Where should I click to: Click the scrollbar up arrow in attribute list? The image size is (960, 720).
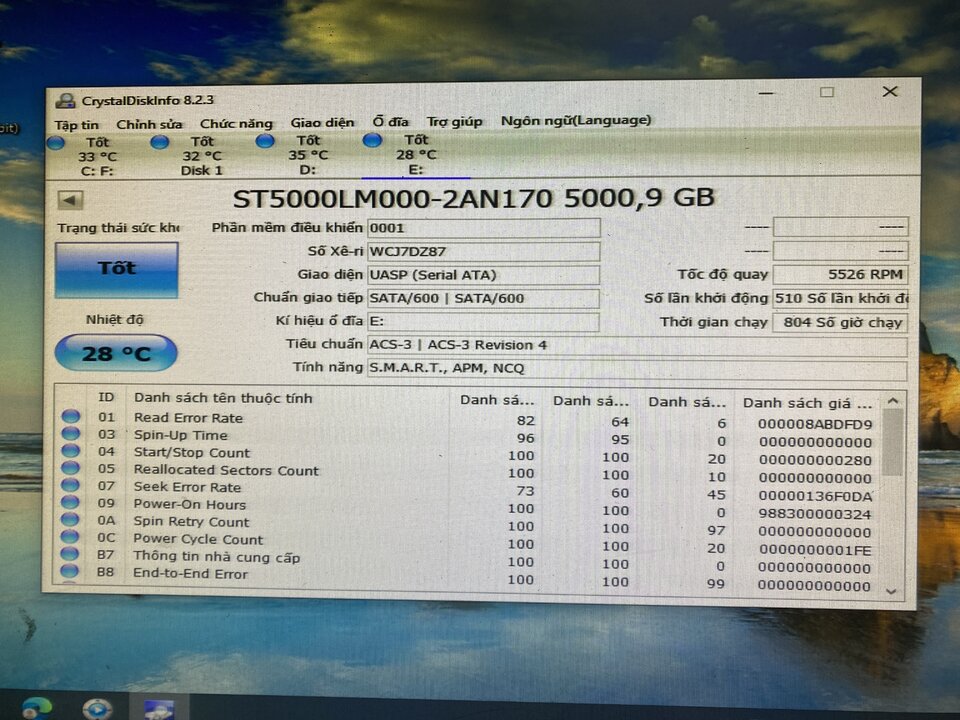(x=893, y=401)
